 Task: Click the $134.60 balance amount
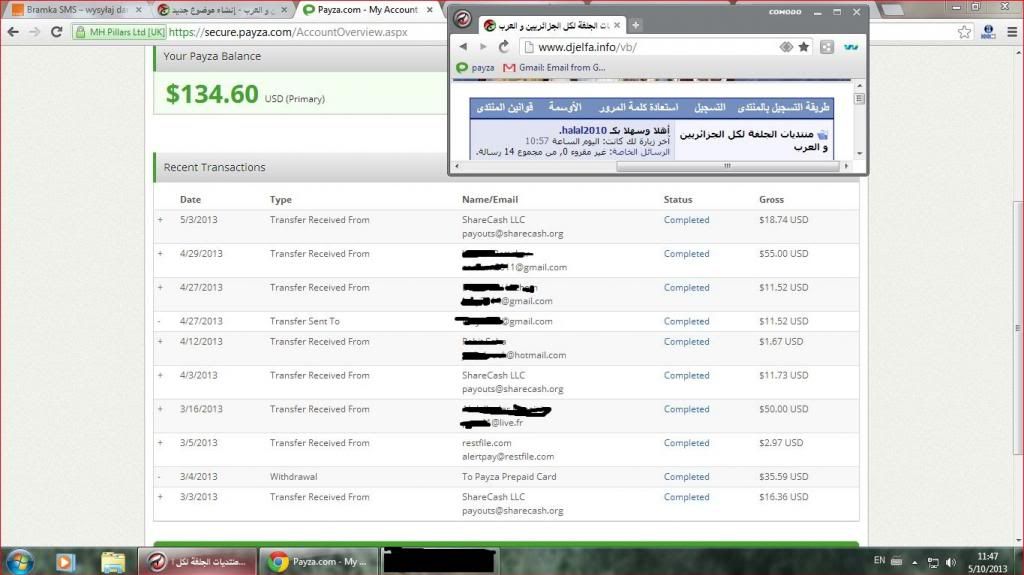pos(212,95)
